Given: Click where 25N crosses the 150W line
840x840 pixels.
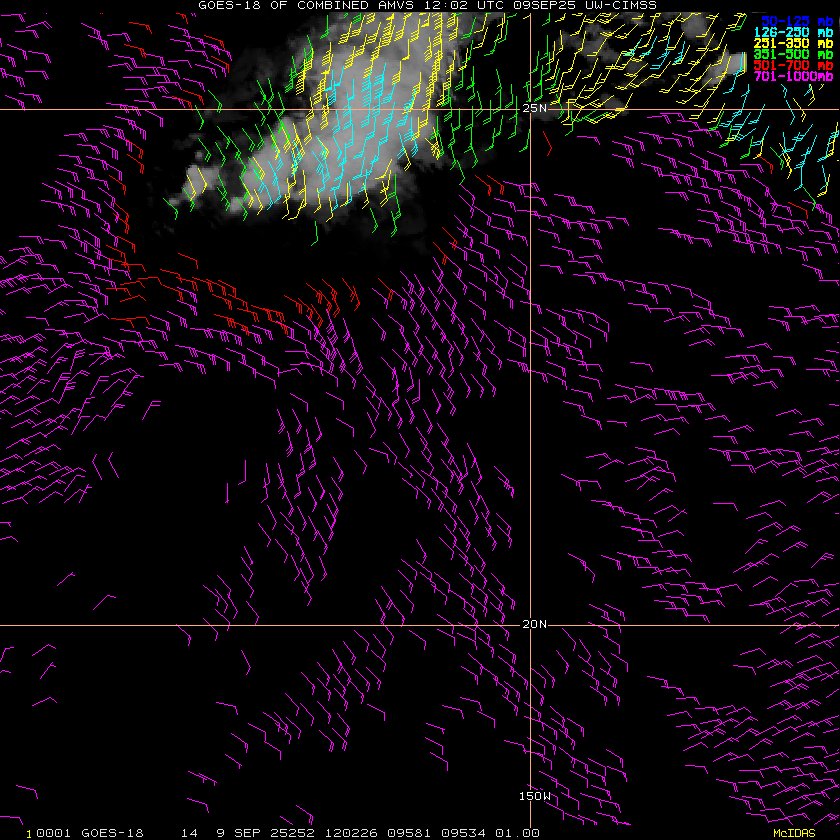Looking at the screenshot, I should pyautogui.click(x=530, y=109).
